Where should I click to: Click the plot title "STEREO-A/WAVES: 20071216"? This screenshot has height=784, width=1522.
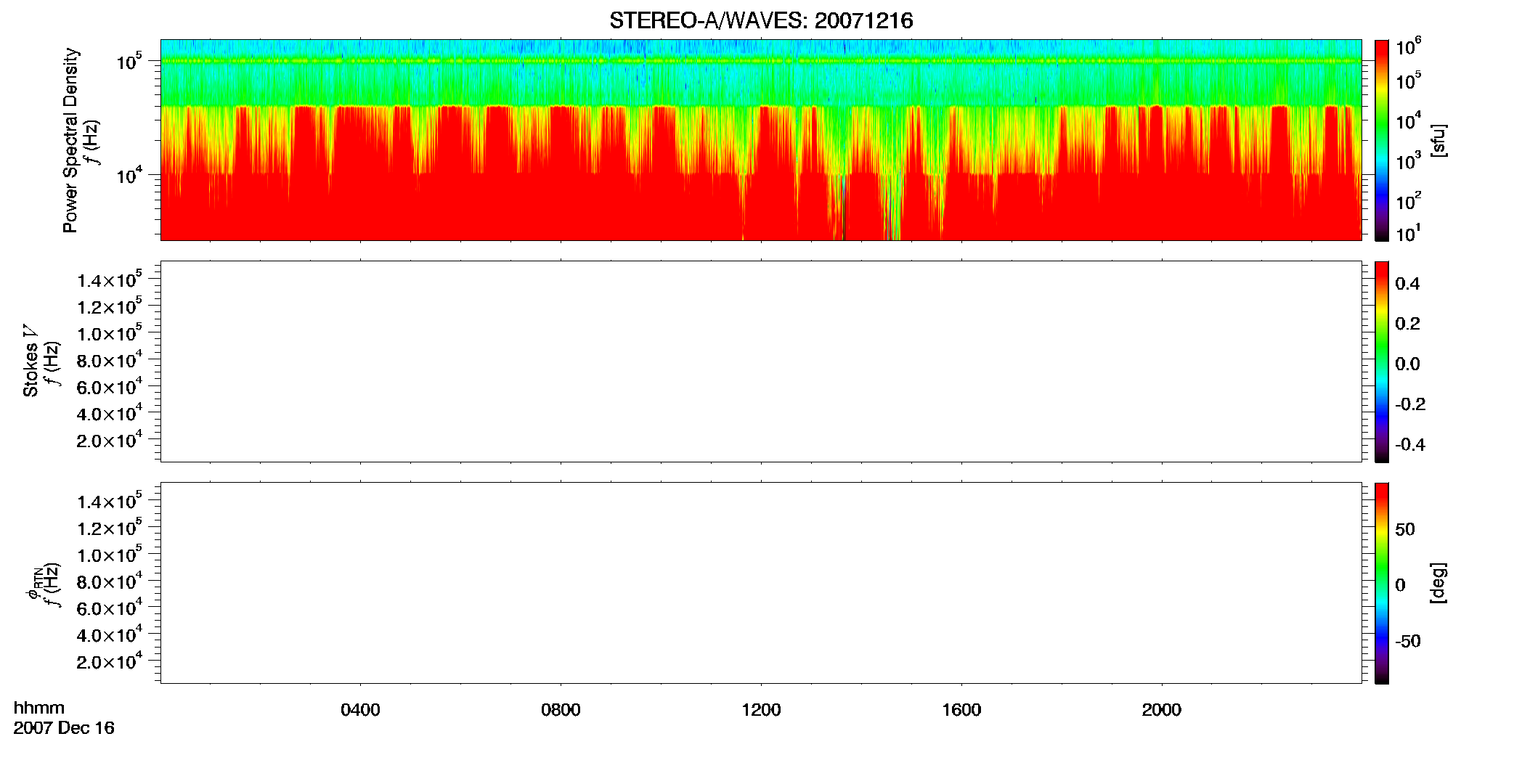(x=761, y=21)
